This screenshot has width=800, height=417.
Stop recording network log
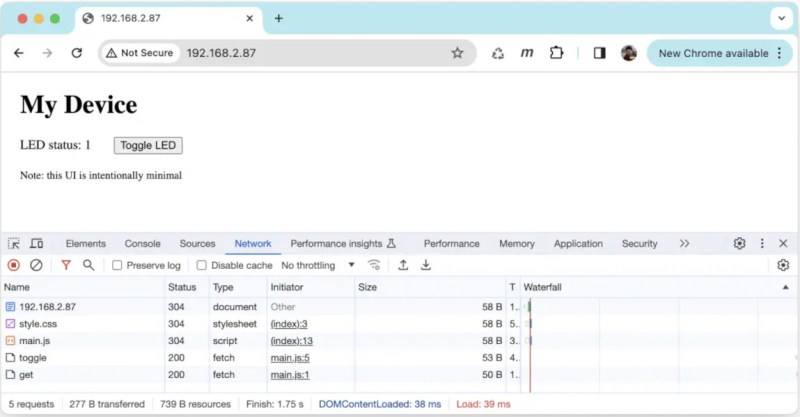(x=14, y=265)
